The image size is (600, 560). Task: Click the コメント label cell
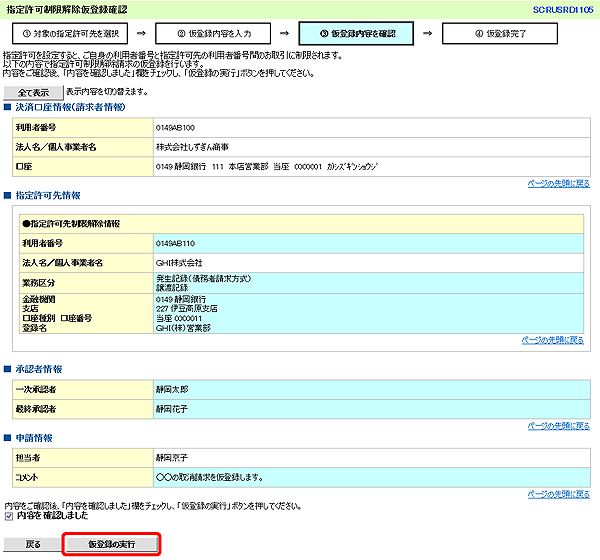coord(83,477)
